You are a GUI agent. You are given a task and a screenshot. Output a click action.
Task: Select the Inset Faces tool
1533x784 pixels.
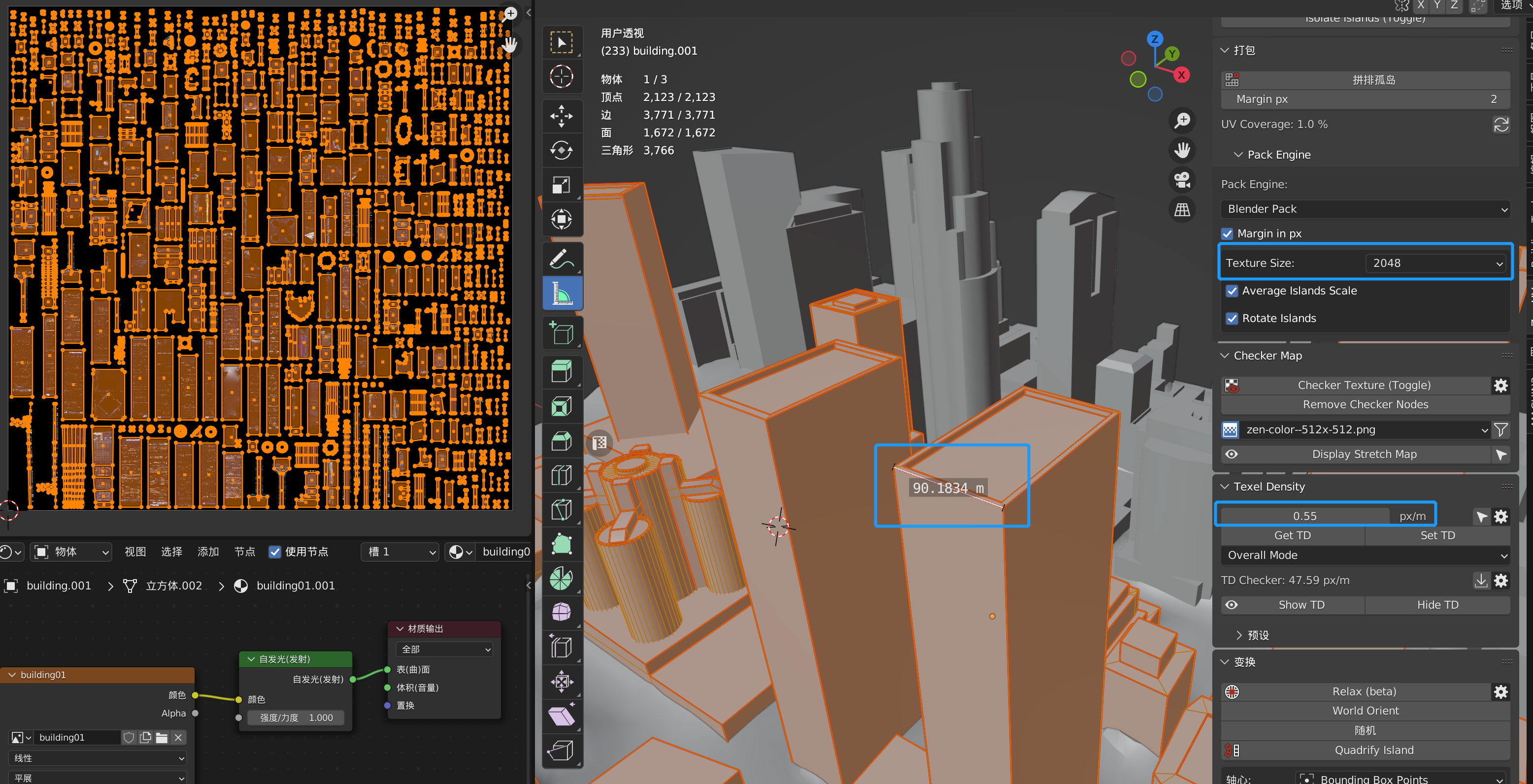(x=561, y=406)
